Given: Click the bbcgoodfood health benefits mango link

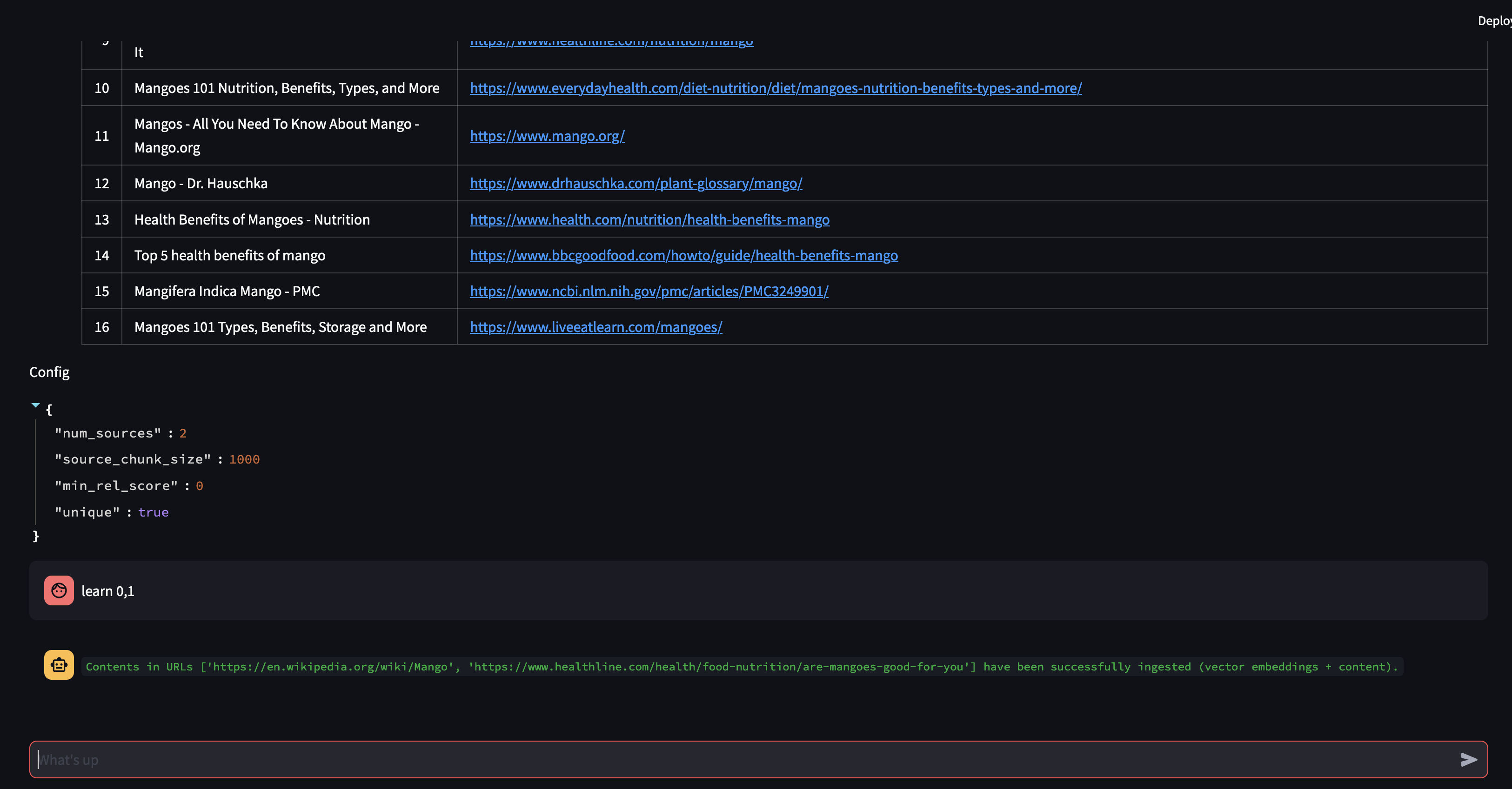Looking at the screenshot, I should [684, 255].
